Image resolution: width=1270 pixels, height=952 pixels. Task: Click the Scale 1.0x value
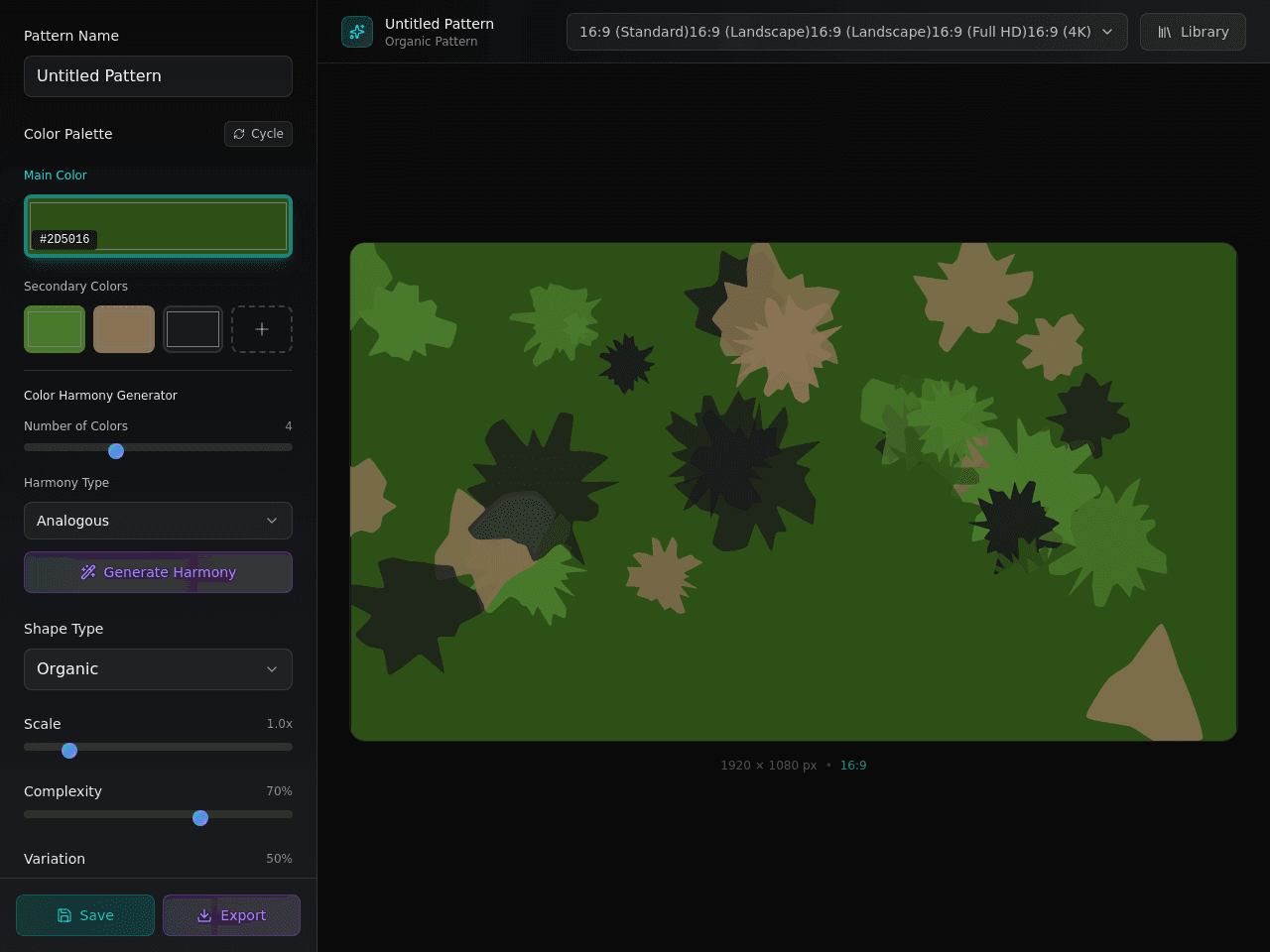point(279,724)
